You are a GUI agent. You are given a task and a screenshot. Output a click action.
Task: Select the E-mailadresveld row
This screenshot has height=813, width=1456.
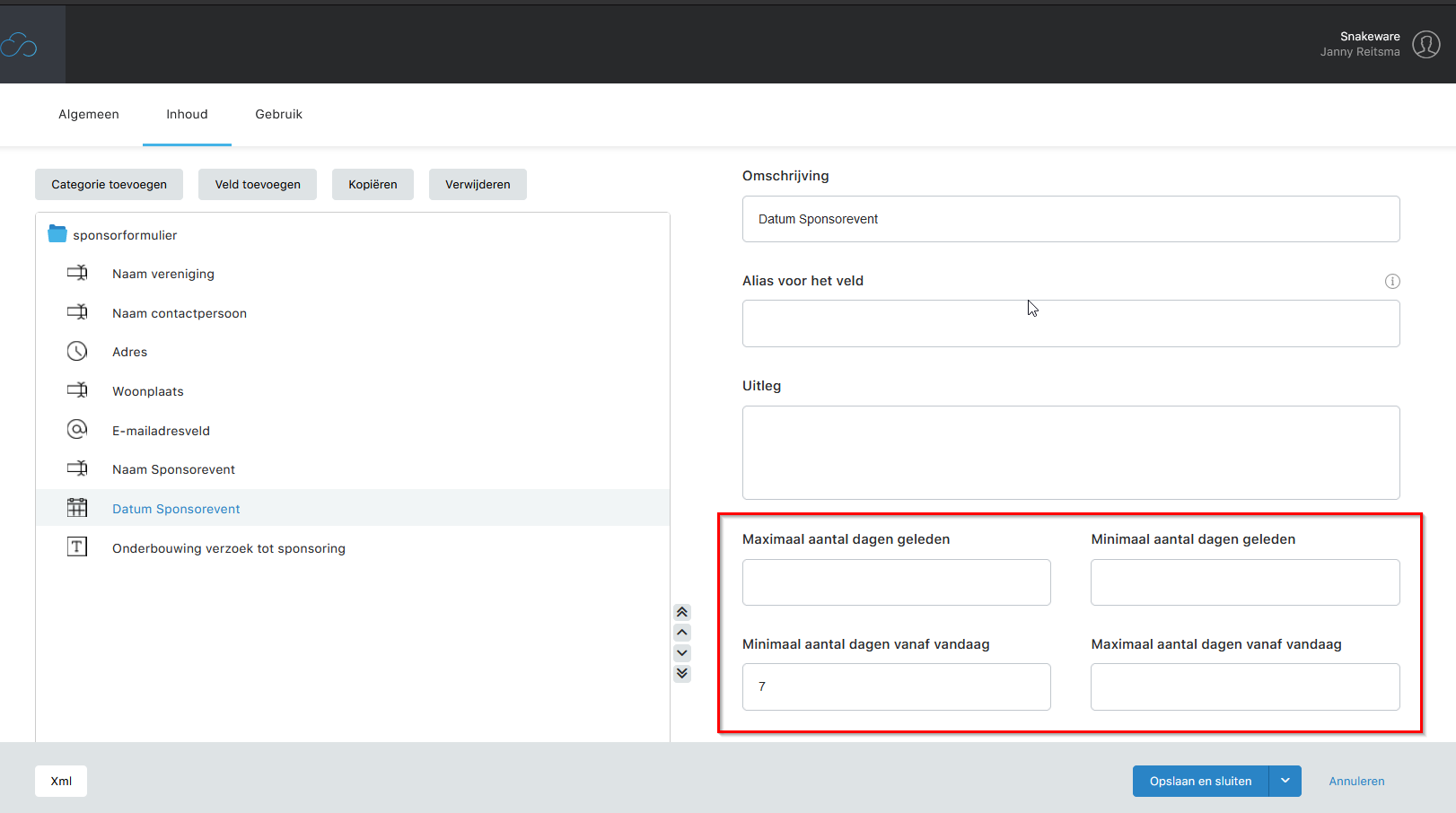353,430
